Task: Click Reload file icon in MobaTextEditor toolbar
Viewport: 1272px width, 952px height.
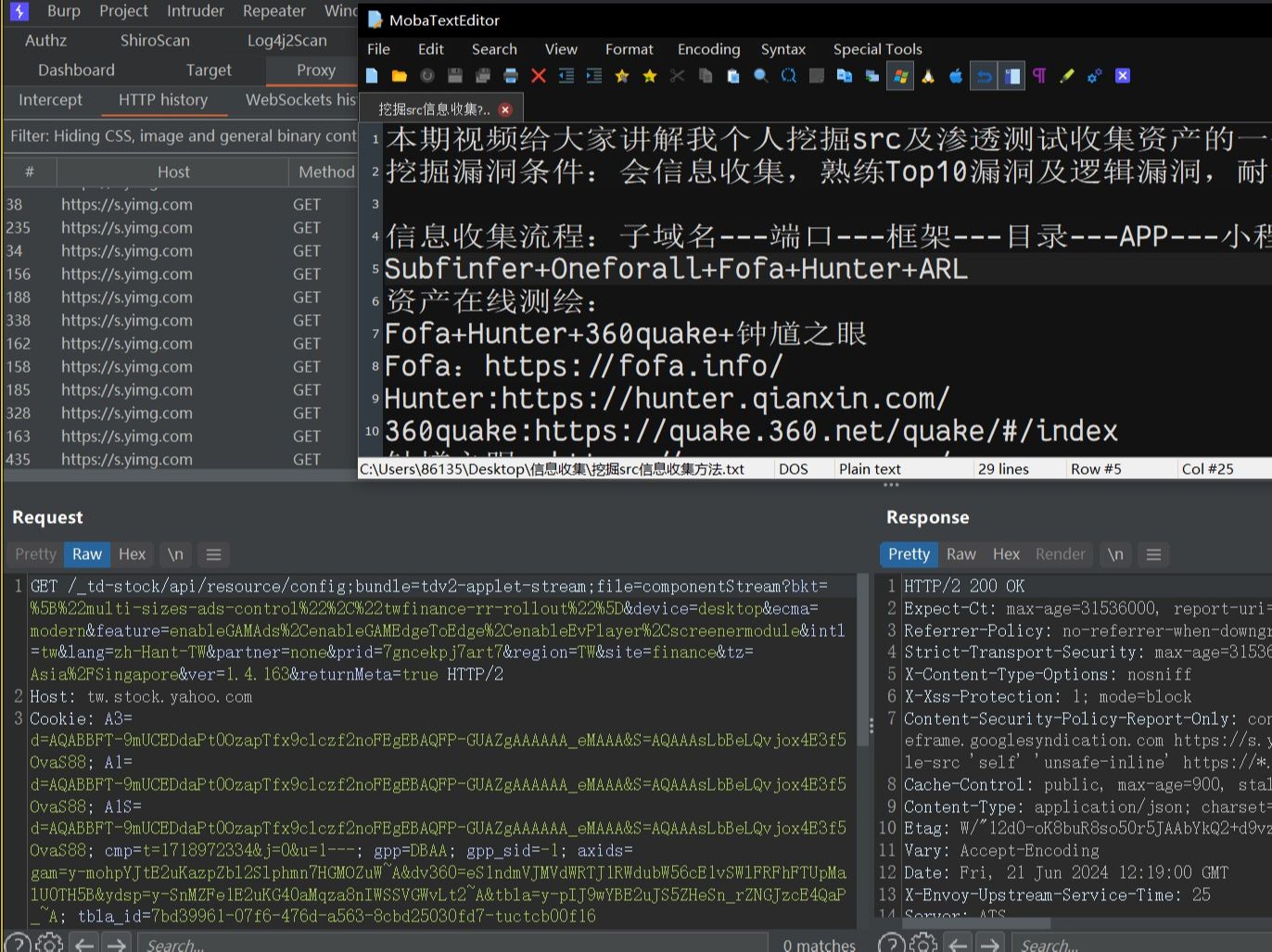Action: pyautogui.click(x=427, y=76)
